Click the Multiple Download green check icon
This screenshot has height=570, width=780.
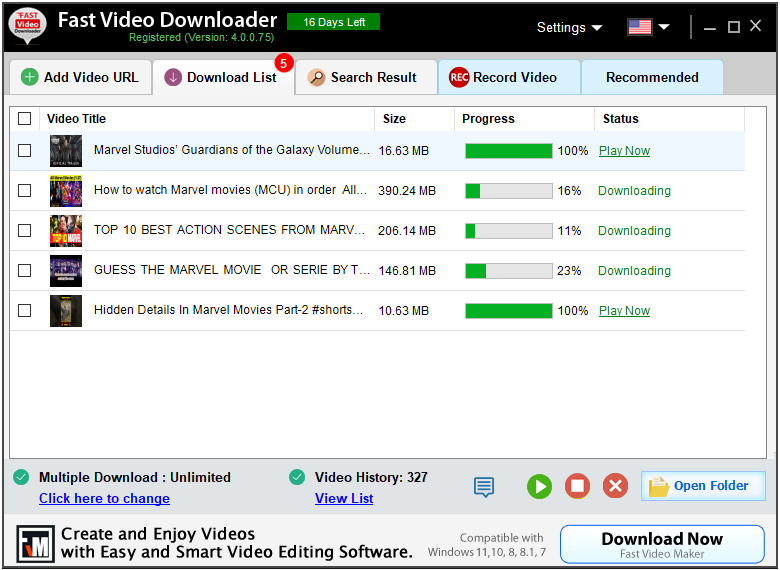pos(21,477)
